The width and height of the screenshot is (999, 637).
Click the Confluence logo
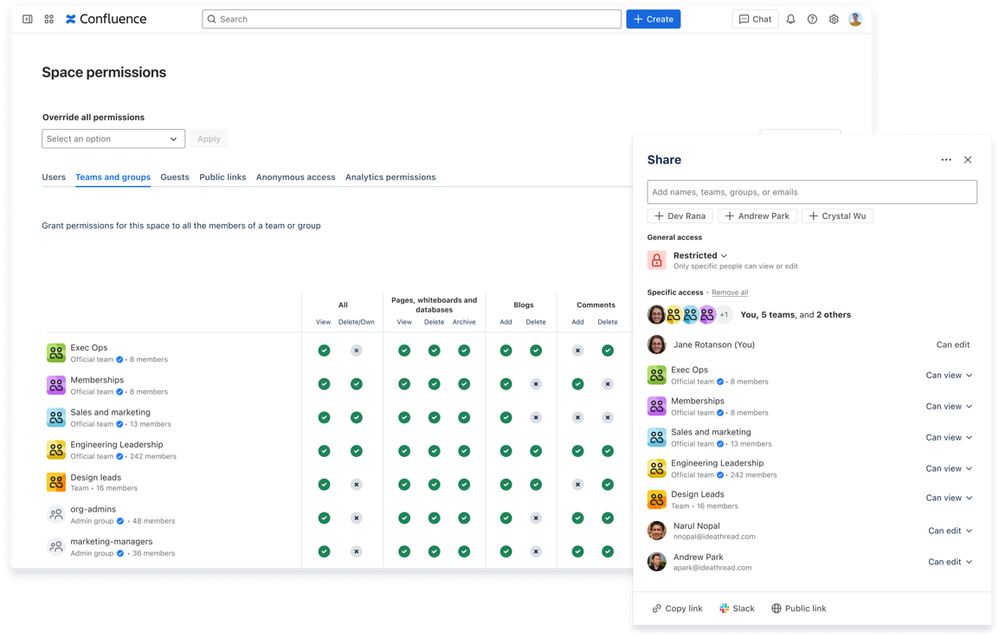(106, 19)
